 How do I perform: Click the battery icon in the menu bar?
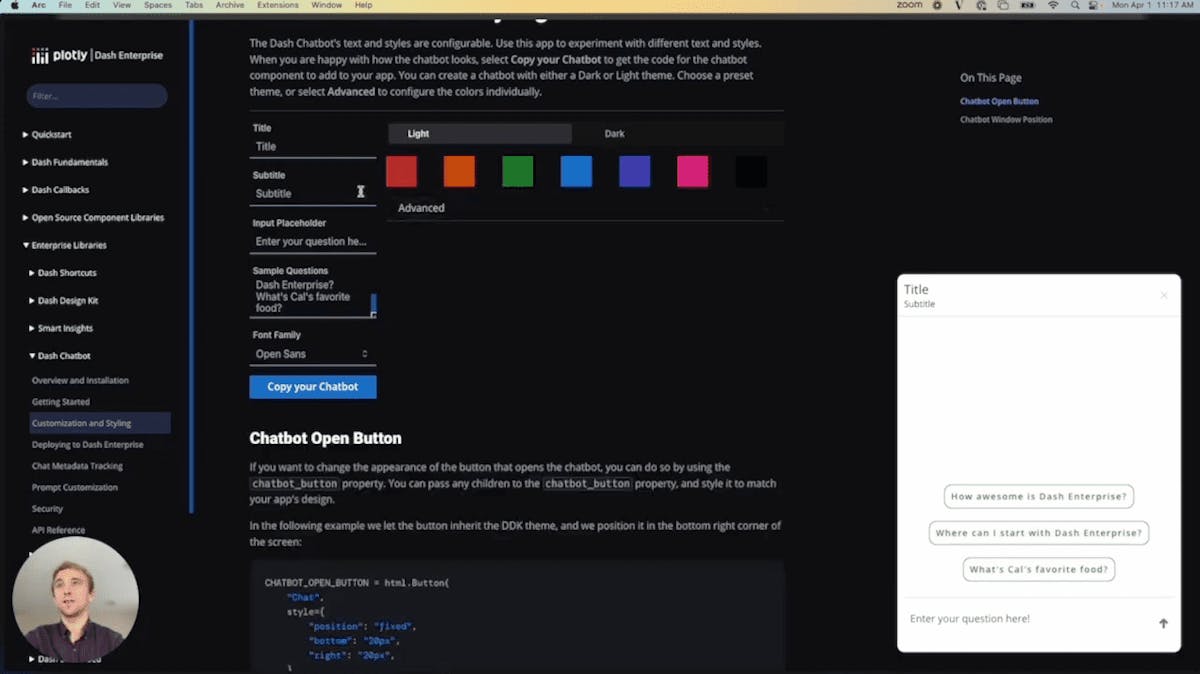pos(1026,5)
